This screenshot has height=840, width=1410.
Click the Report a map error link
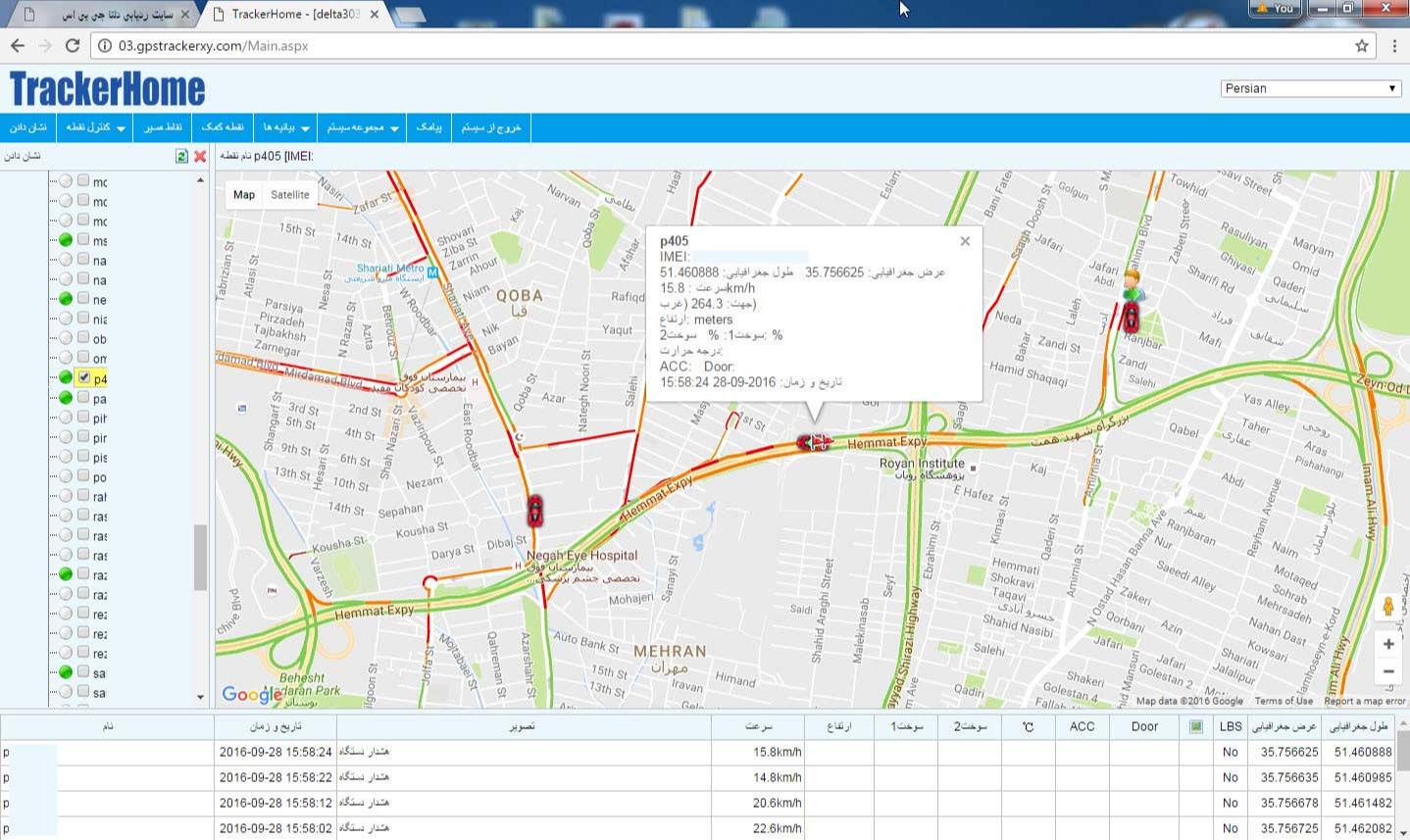tap(1364, 701)
